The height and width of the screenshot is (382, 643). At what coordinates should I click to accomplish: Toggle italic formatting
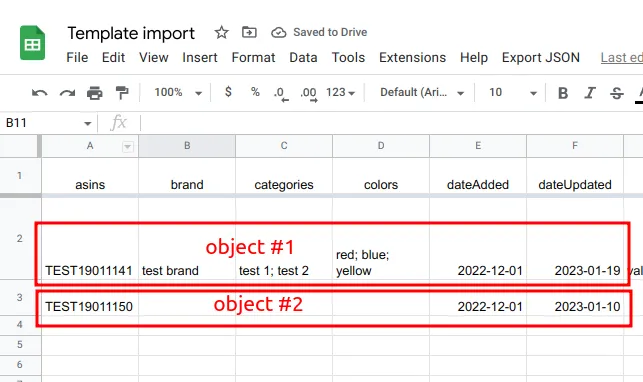click(x=590, y=93)
